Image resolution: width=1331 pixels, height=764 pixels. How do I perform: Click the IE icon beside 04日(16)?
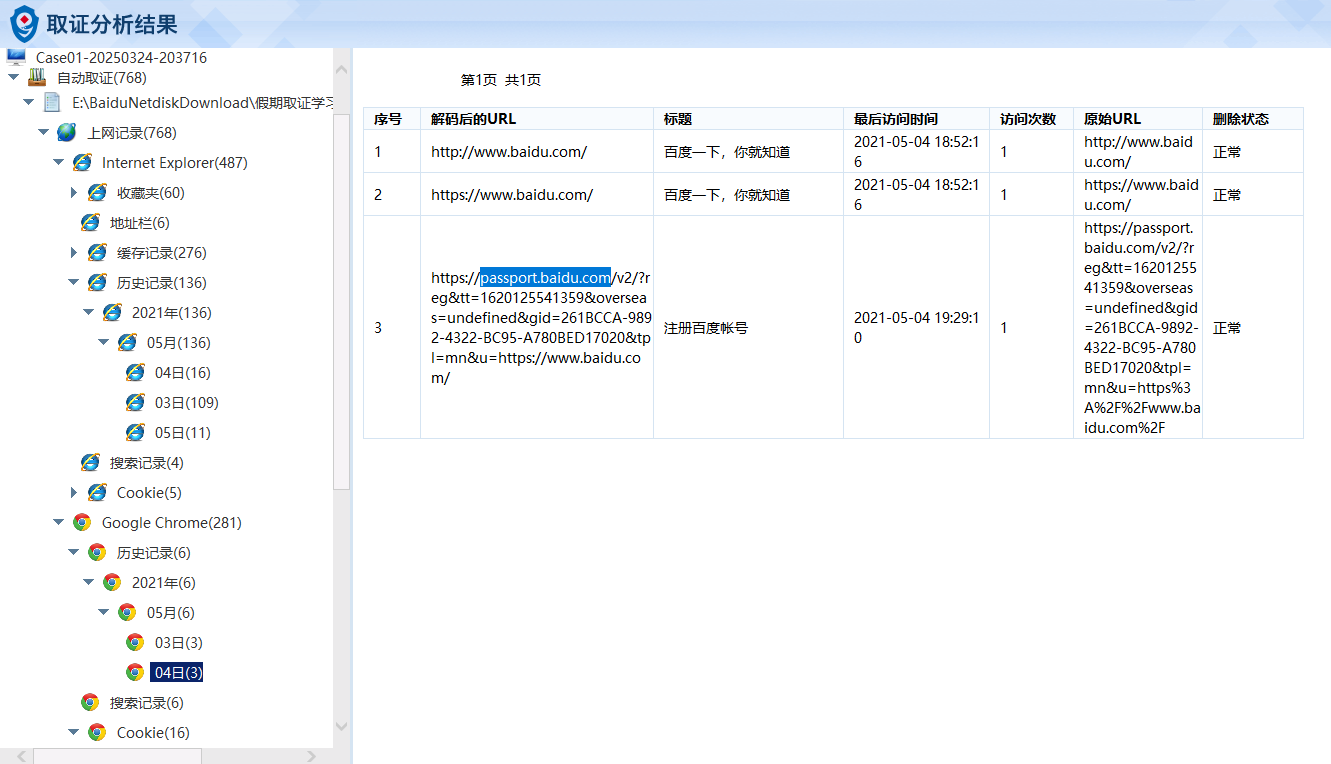click(135, 372)
